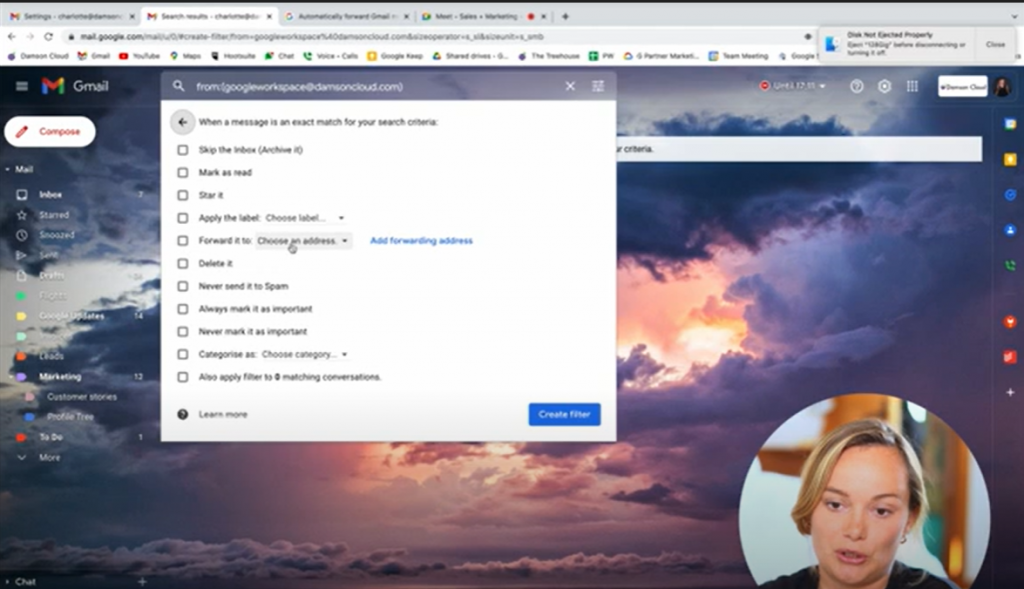This screenshot has height=589, width=1024.
Task: Check Mark as read
Action: (183, 172)
